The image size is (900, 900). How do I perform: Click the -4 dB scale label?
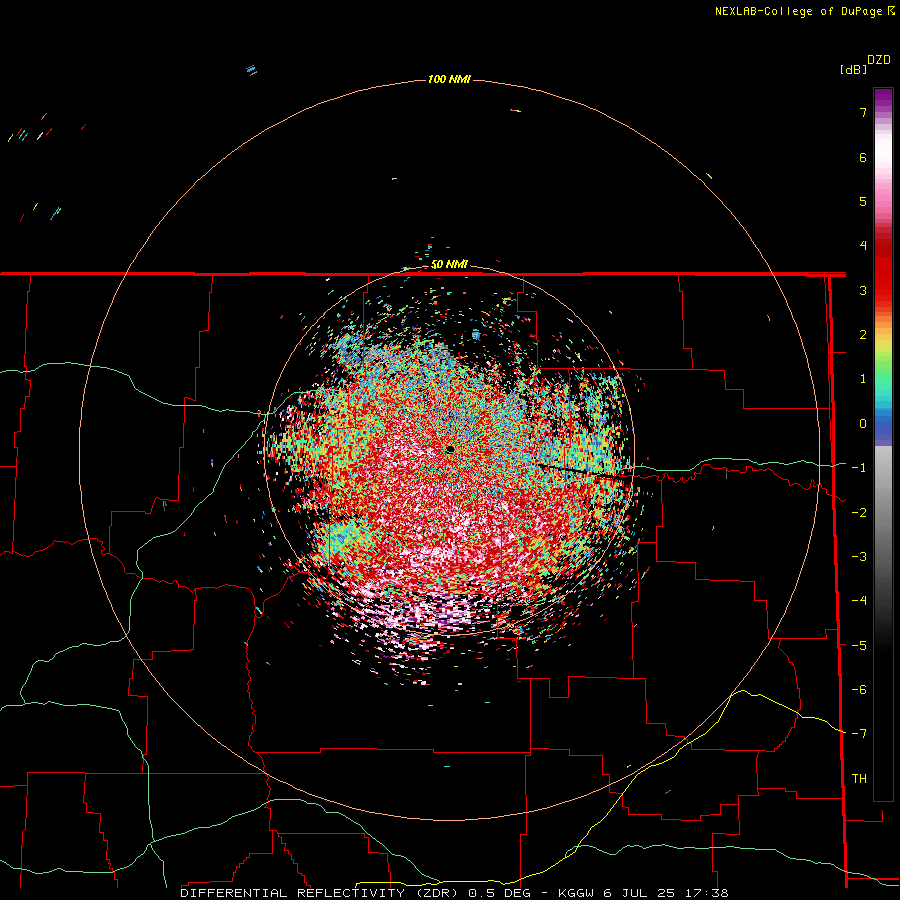[x=859, y=601]
